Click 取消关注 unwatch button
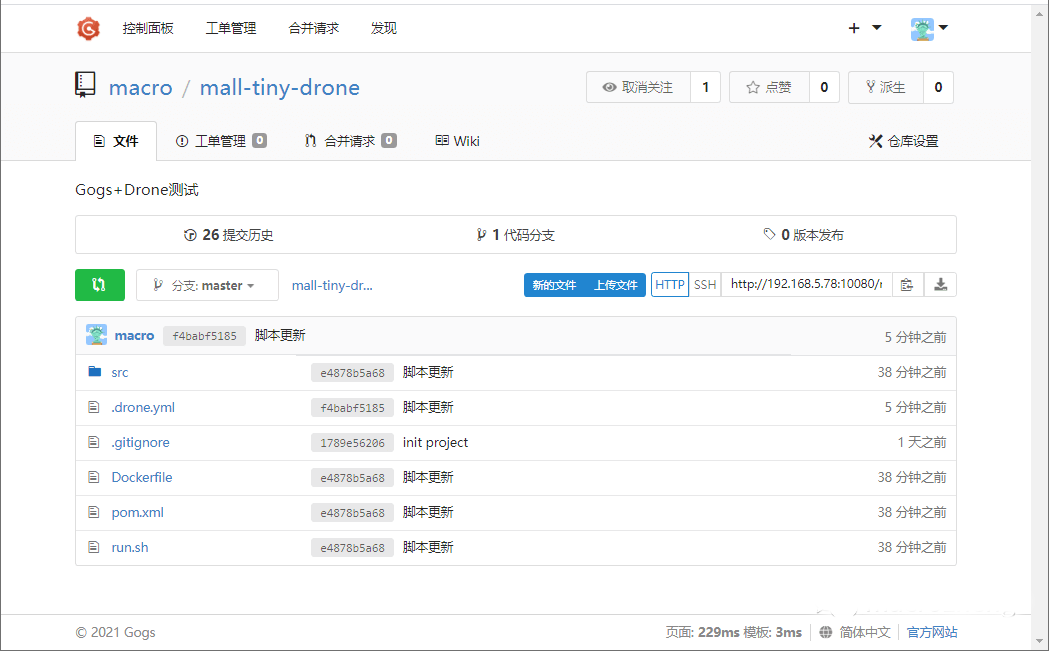This screenshot has height=651, width=1049. 638,87
